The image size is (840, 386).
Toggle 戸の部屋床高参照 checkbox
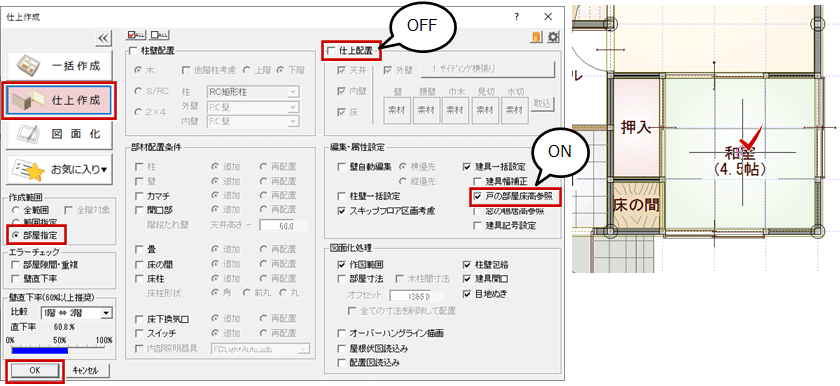pos(477,197)
